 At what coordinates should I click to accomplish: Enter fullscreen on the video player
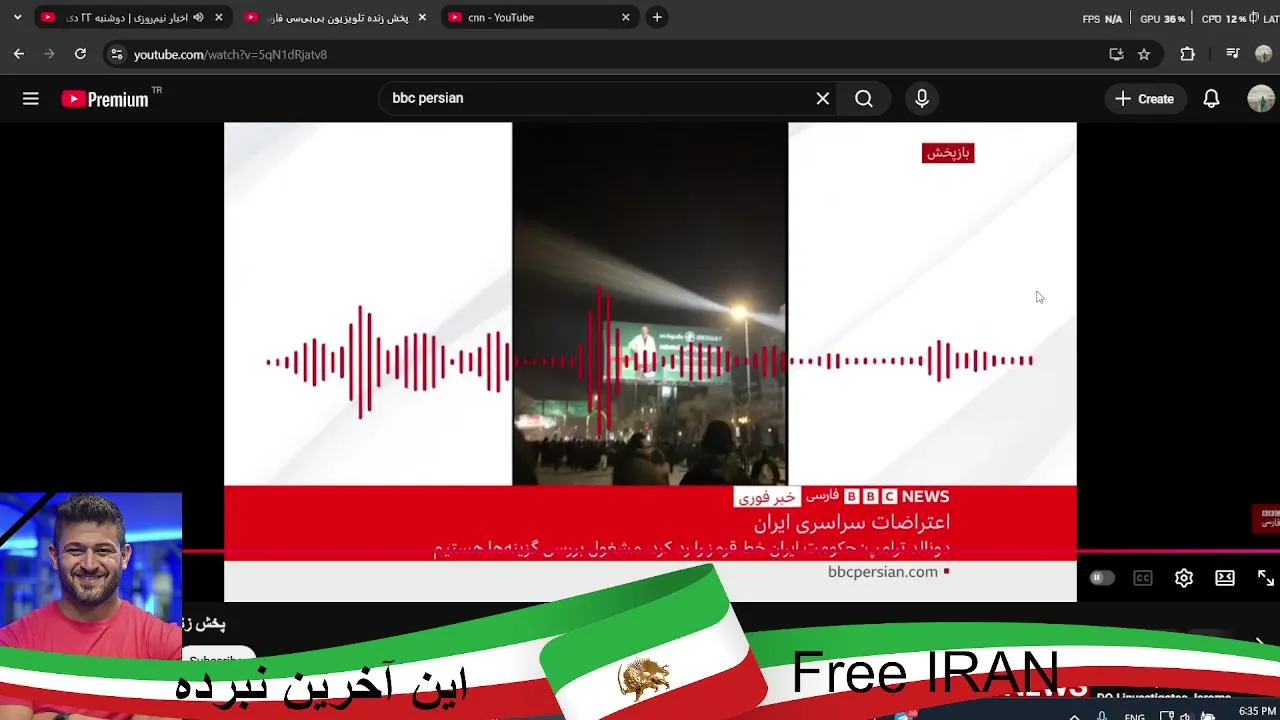[1266, 578]
